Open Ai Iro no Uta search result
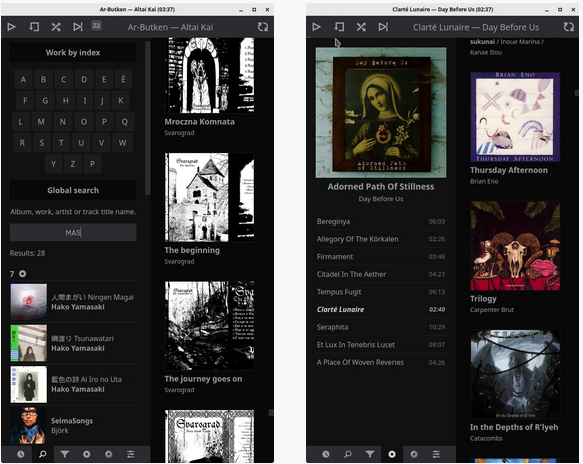This screenshot has width=583, height=464. coord(73,384)
